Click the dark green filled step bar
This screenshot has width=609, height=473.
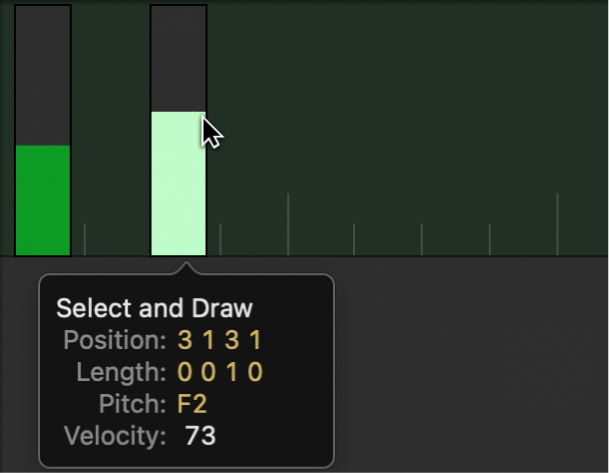(x=43, y=200)
